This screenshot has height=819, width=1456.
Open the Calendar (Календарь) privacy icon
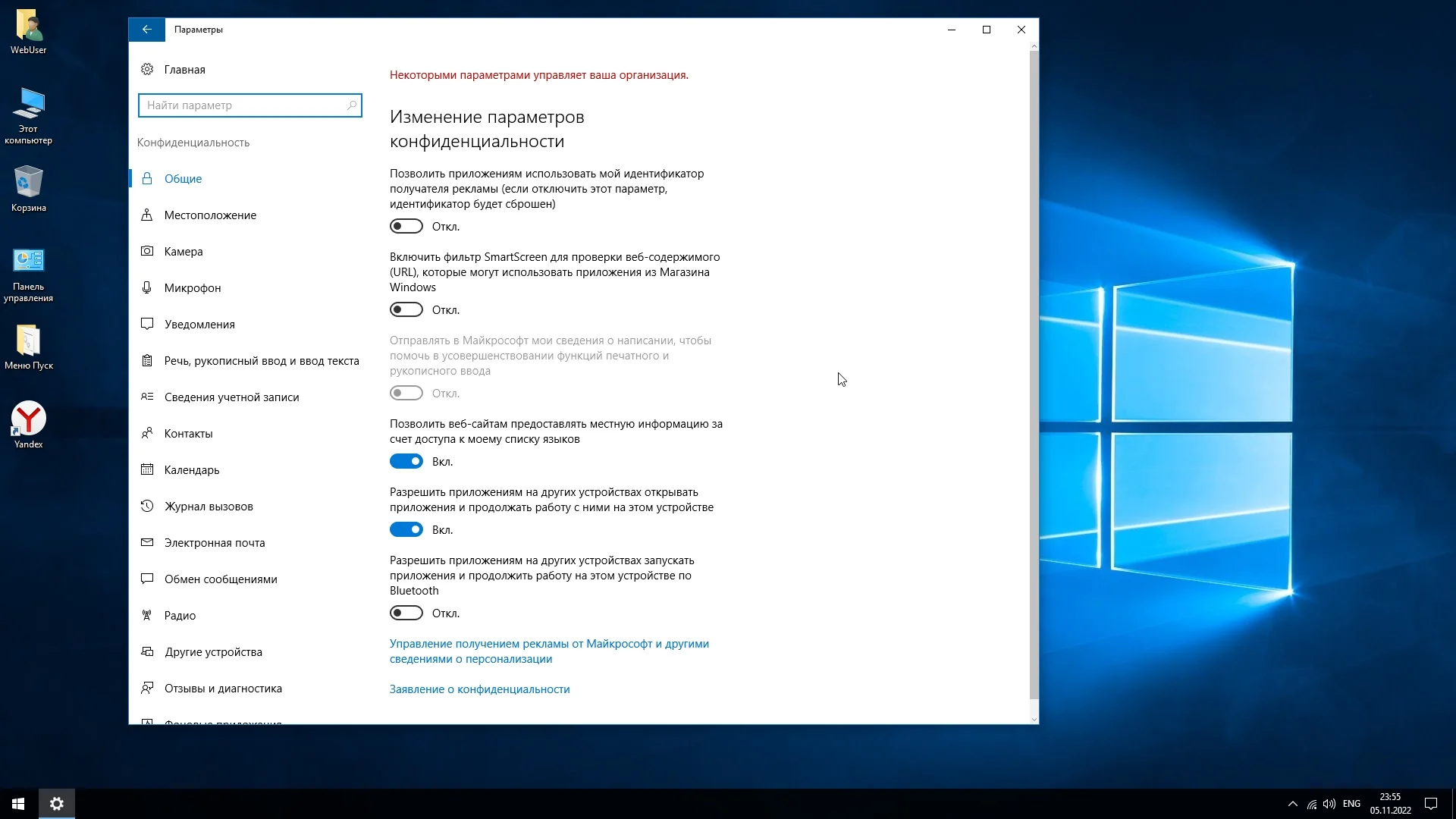click(147, 469)
